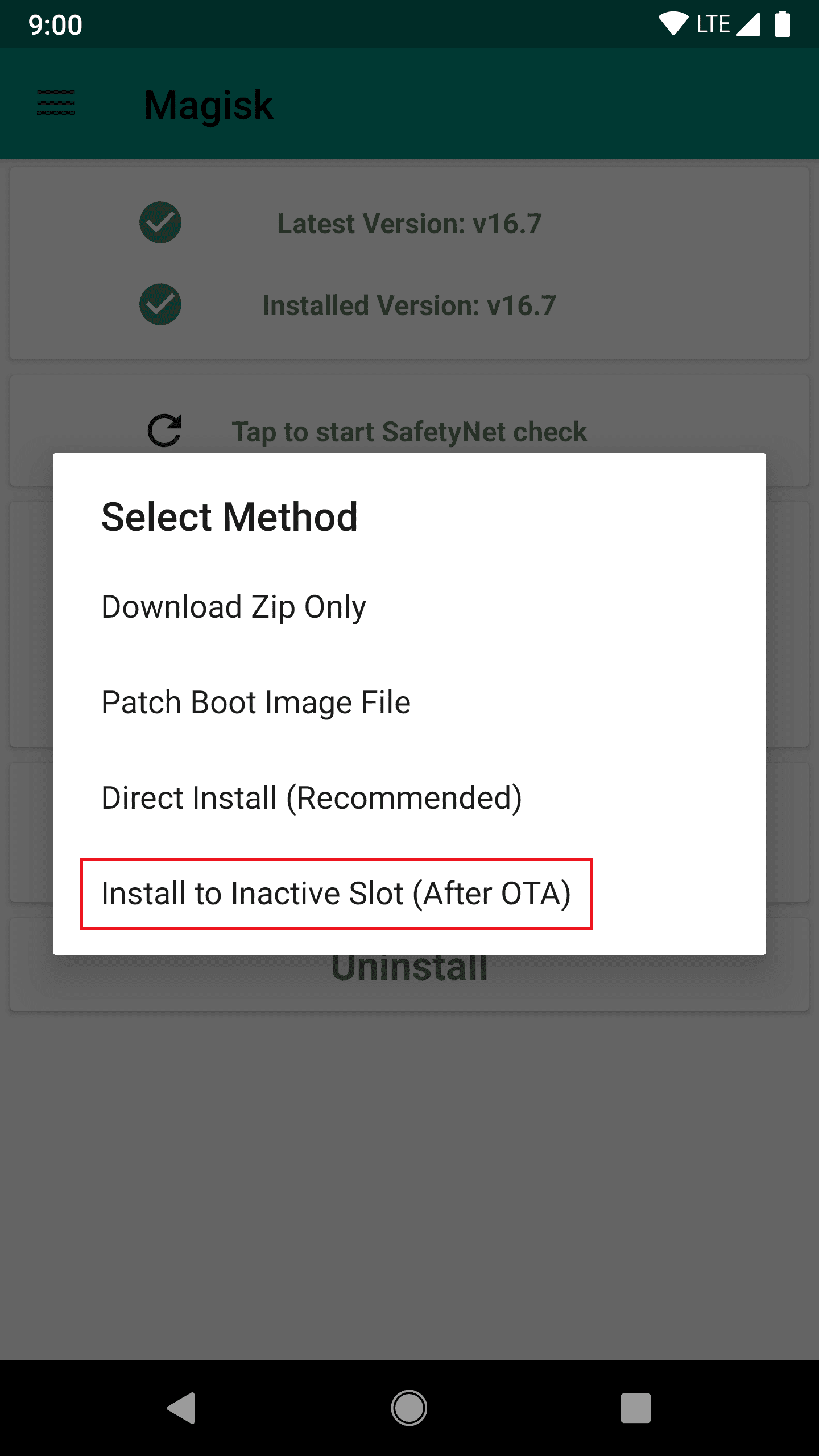
Task: Click the Select Method dialog title
Action: [230, 517]
